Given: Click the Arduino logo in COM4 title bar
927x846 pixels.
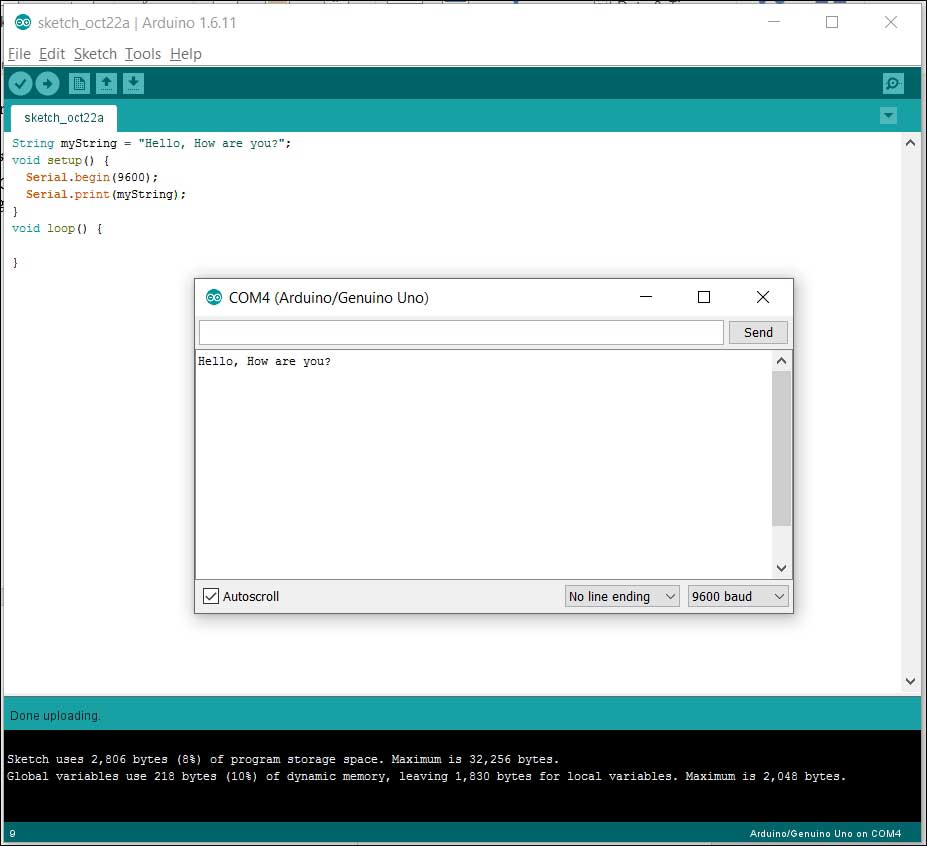Looking at the screenshot, I should click(213, 297).
